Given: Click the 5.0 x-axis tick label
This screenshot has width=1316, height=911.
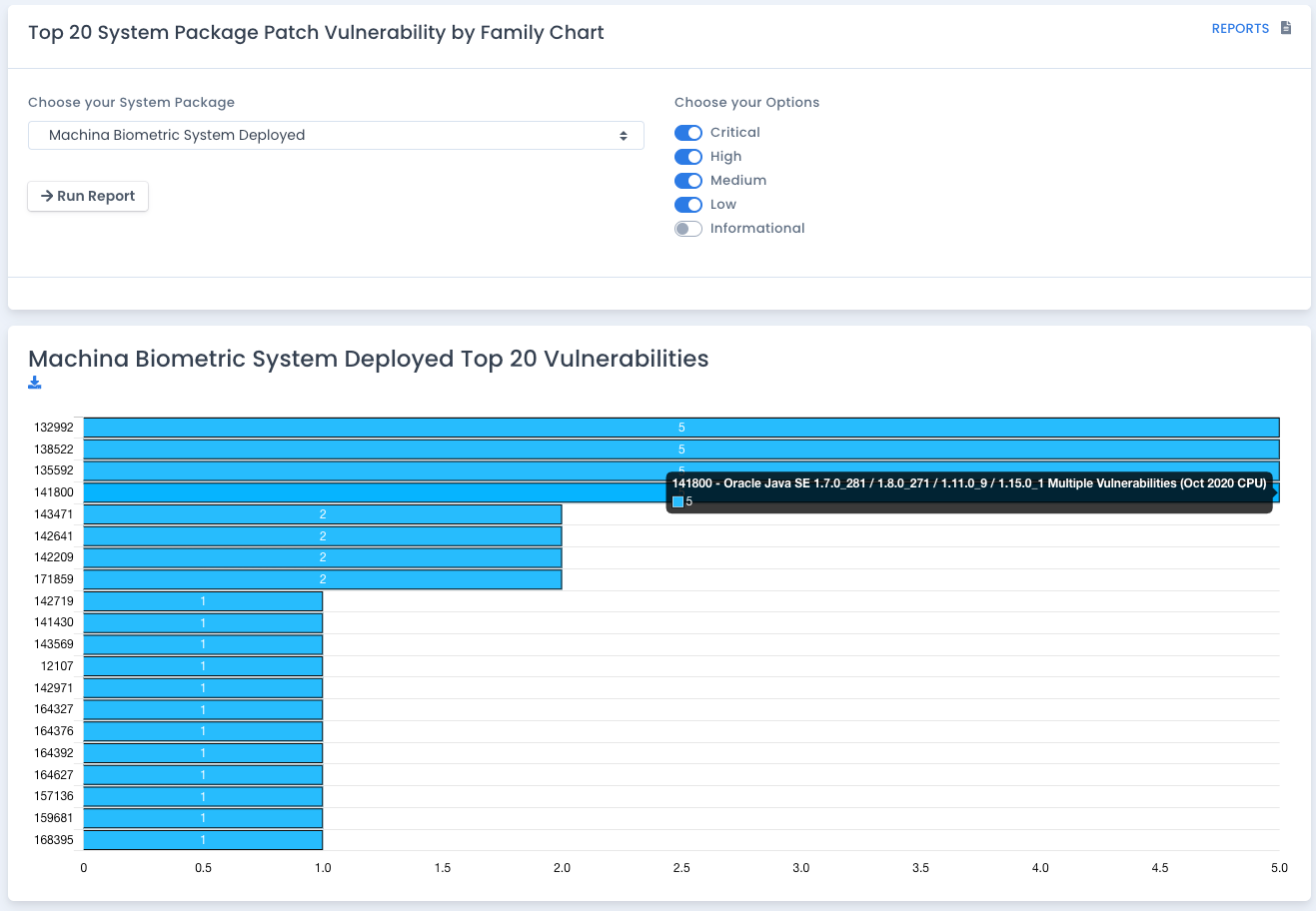Looking at the screenshot, I should click(1279, 868).
